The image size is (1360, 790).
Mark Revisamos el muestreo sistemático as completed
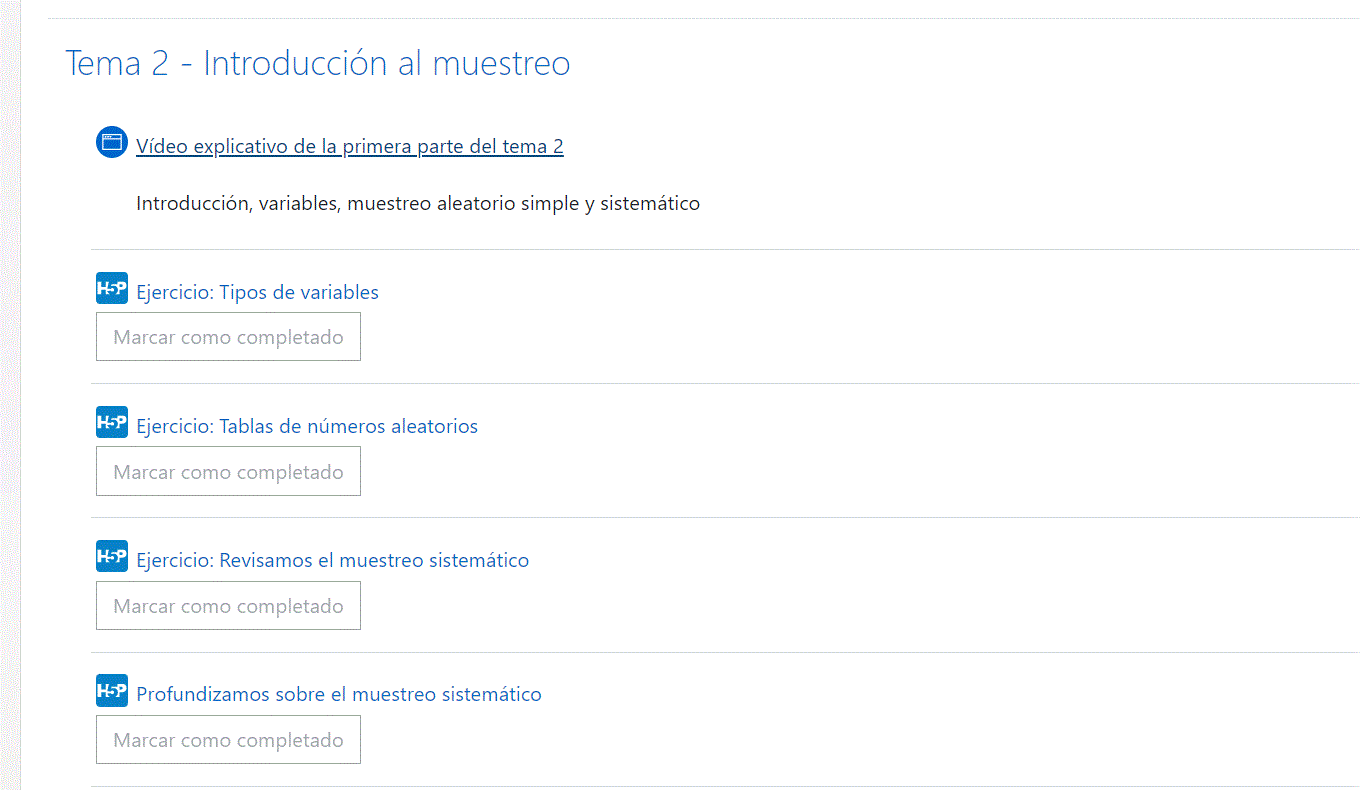pyautogui.click(x=228, y=605)
